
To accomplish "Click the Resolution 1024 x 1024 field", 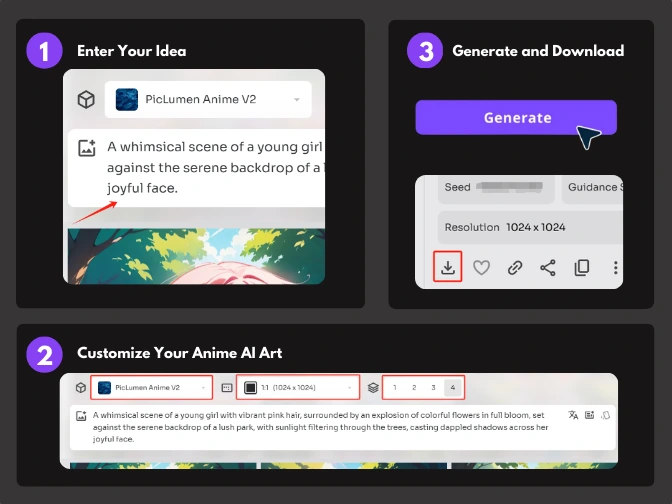I will coord(530,227).
